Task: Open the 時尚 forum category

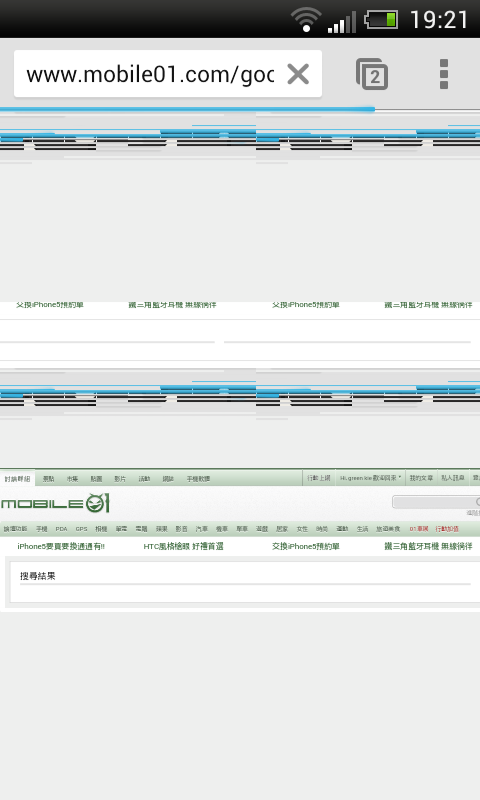Action: click(322, 529)
